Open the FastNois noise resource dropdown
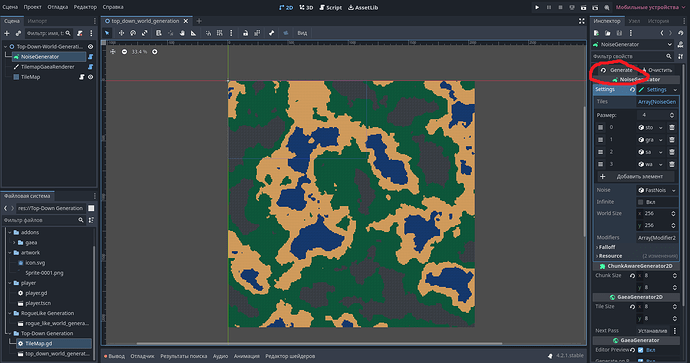Image resolution: width=690 pixels, height=363 pixels. [x=657, y=190]
